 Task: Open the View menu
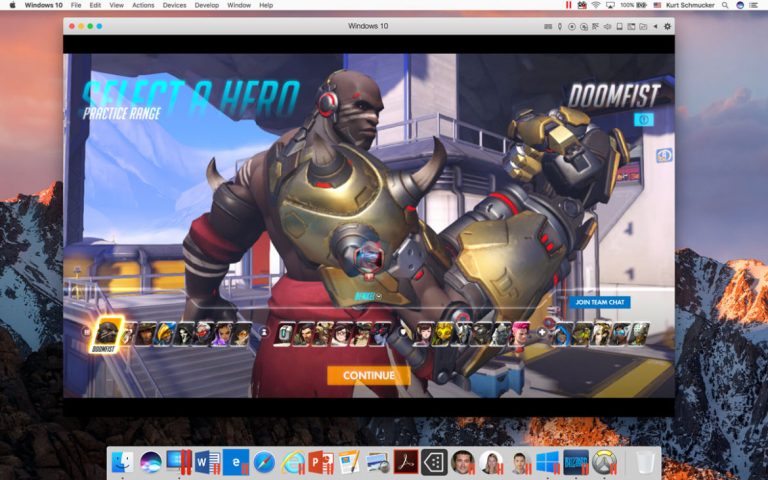116,5
